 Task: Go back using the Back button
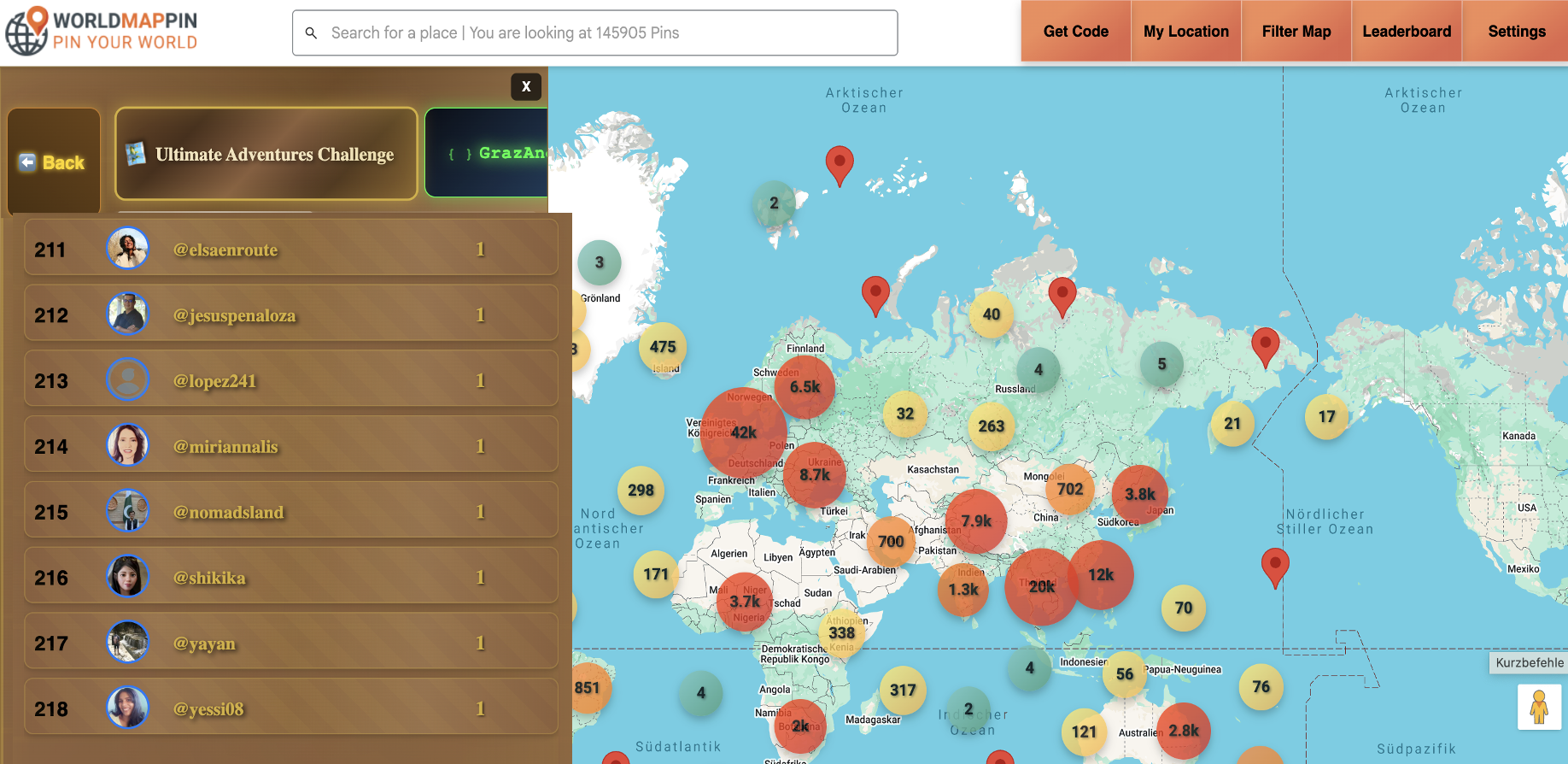(54, 162)
